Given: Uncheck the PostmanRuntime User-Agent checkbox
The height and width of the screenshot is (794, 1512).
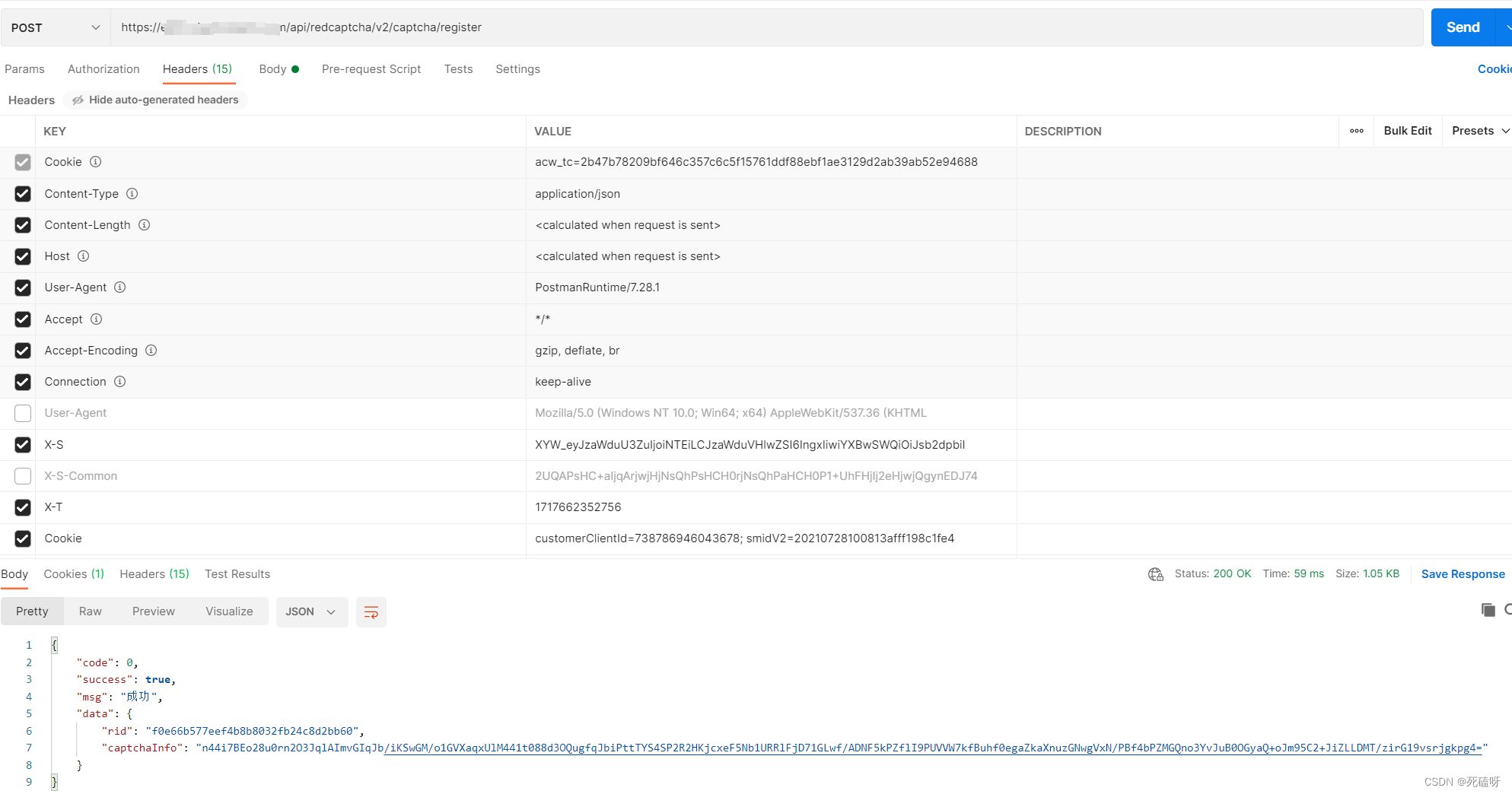Looking at the screenshot, I should click(23, 287).
